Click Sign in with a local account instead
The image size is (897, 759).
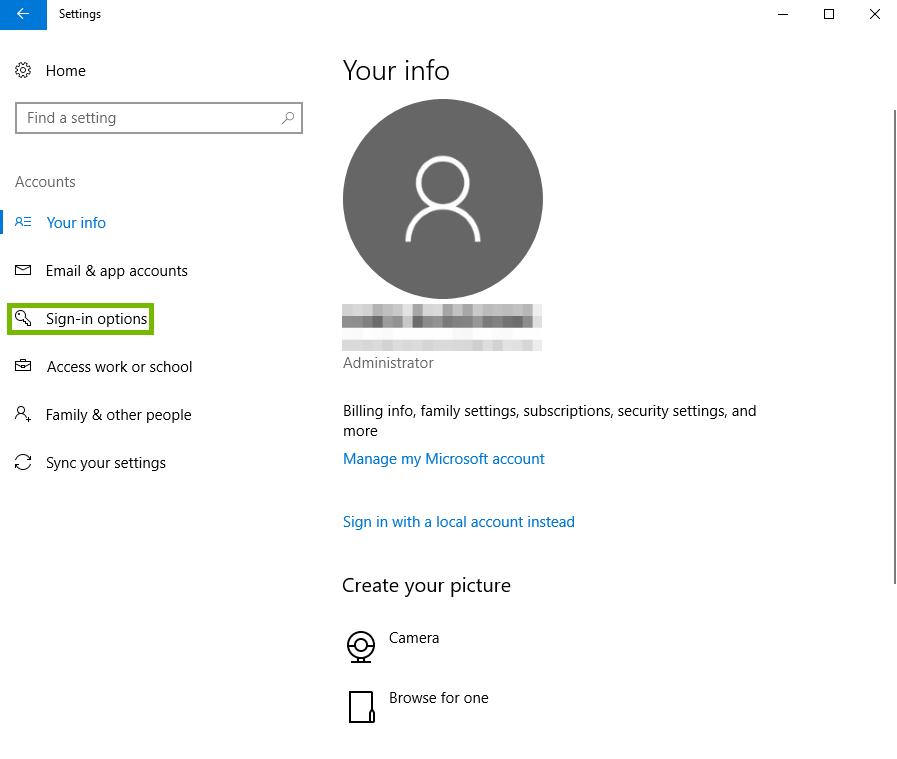[458, 521]
